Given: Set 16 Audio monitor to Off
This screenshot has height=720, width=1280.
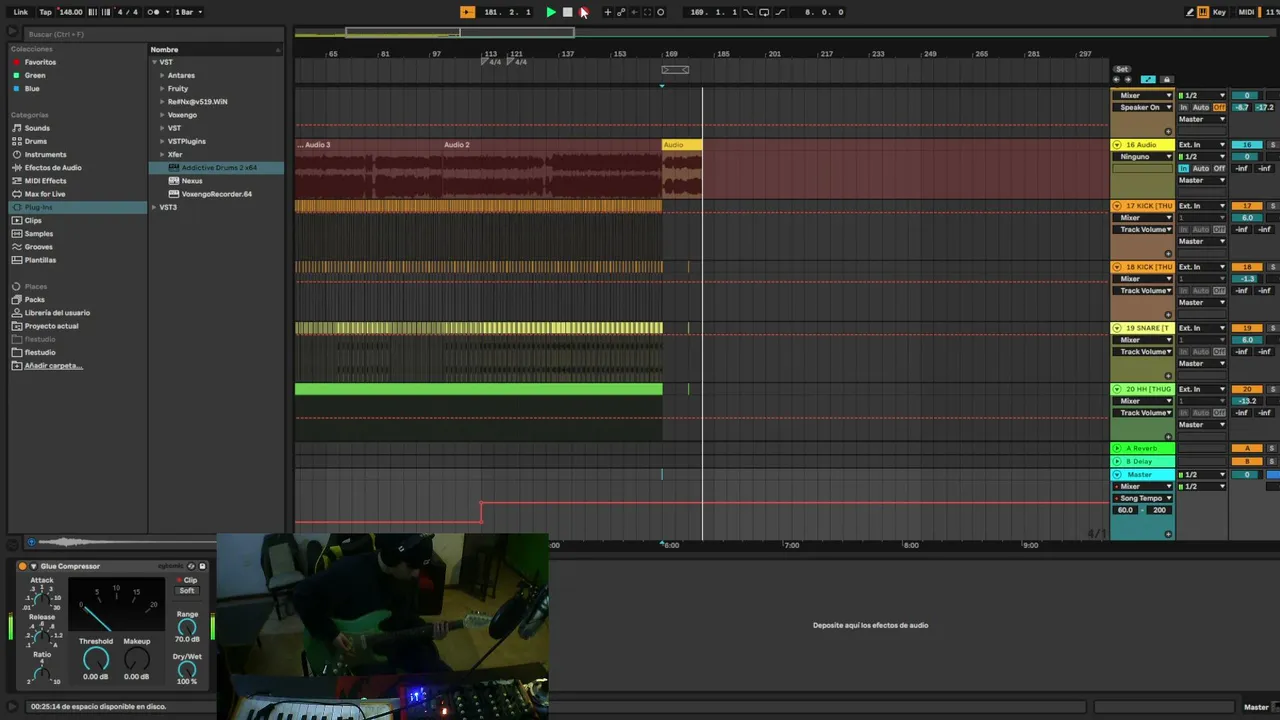Looking at the screenshot, I should point(1219,168).
